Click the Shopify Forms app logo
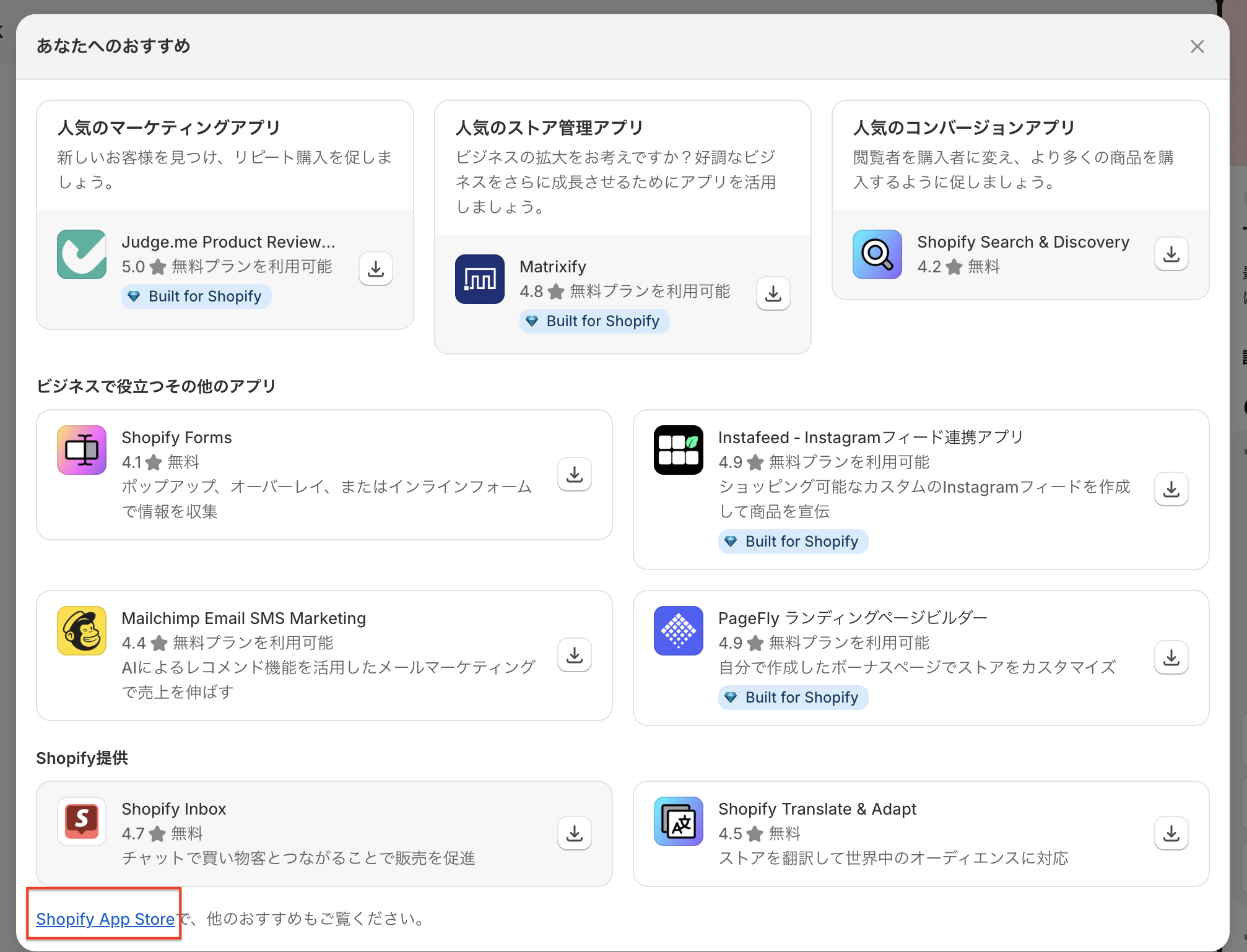This screenshot has height=952, width=1247. pyautogui.click(x=82, y=450)
